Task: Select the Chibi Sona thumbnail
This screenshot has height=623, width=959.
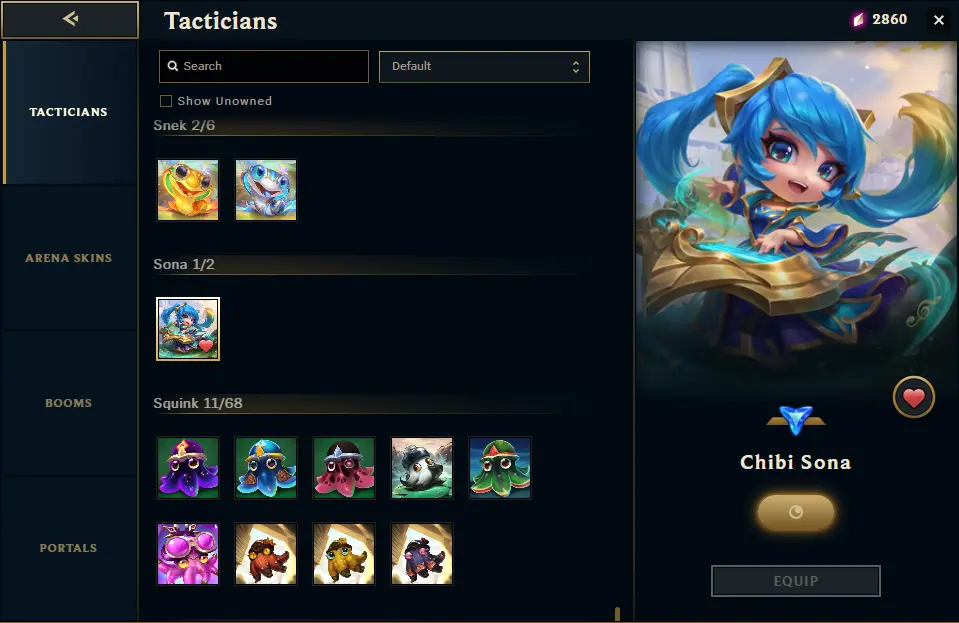Action: [188, 329]
